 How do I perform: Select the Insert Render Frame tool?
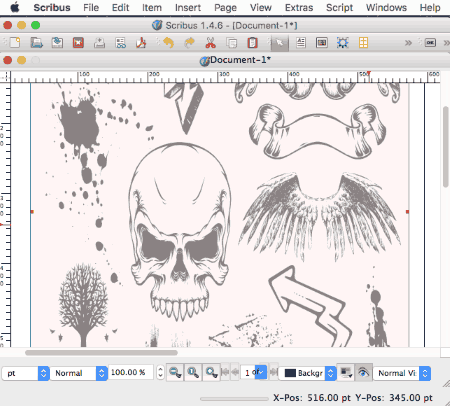coord(343,43)
